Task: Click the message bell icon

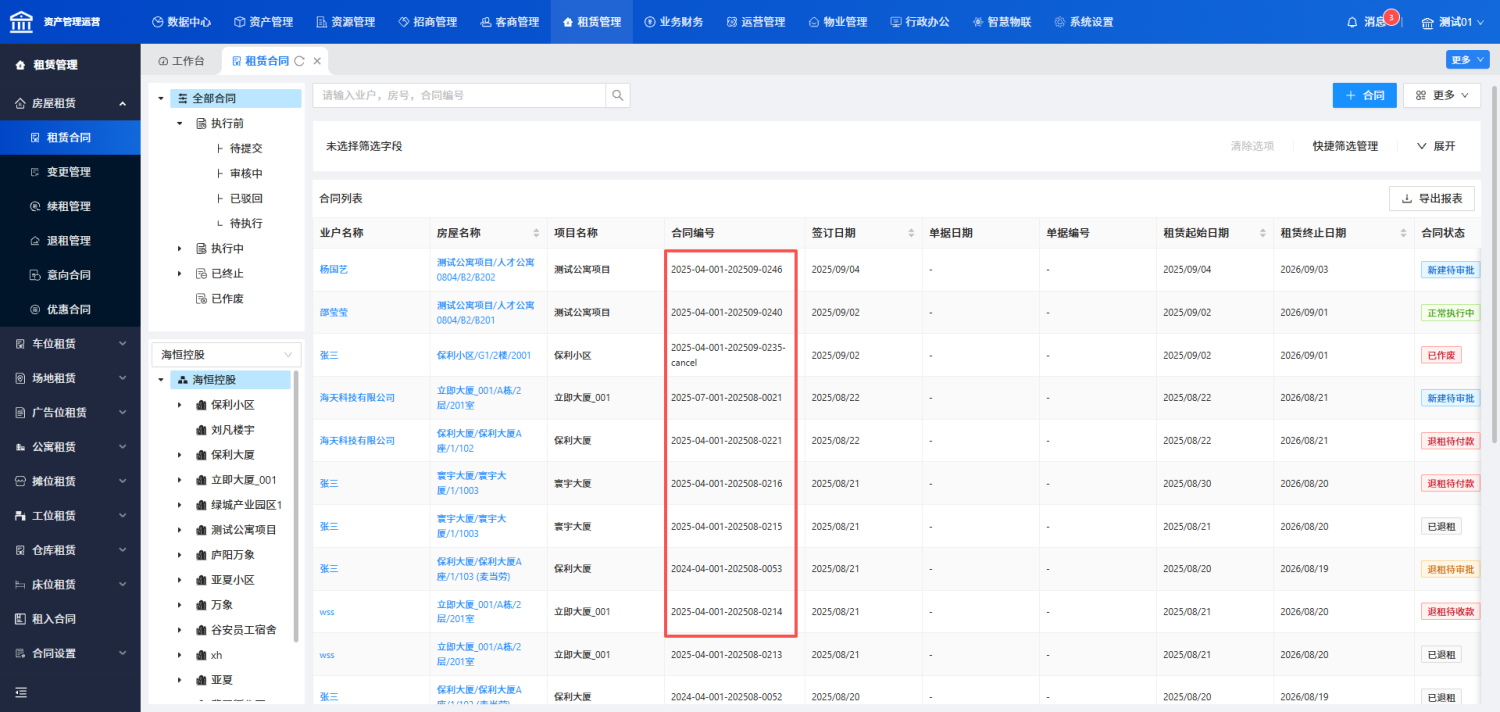Action: [1352, 22]
